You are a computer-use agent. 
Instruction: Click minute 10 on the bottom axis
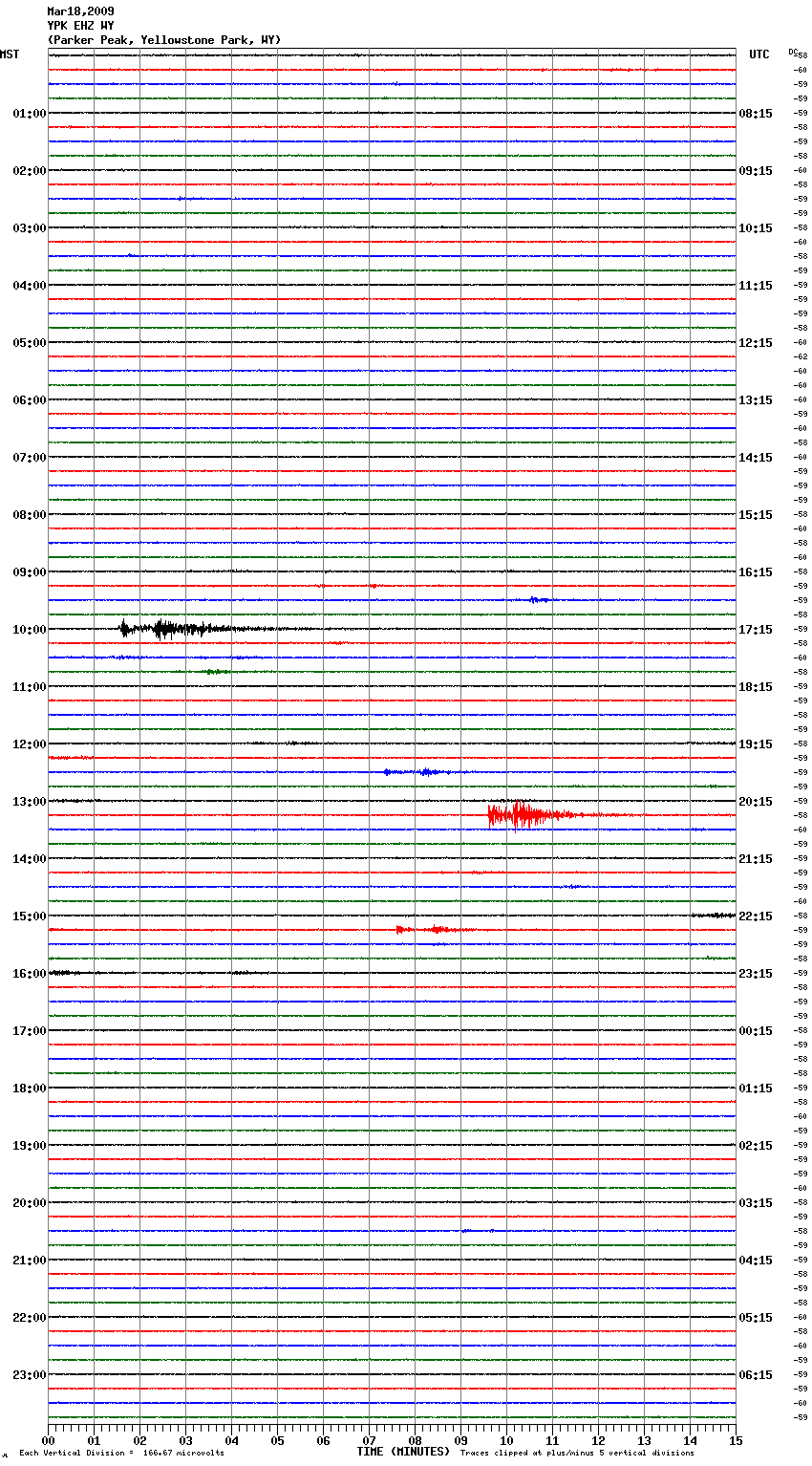tap(506, 1439)
